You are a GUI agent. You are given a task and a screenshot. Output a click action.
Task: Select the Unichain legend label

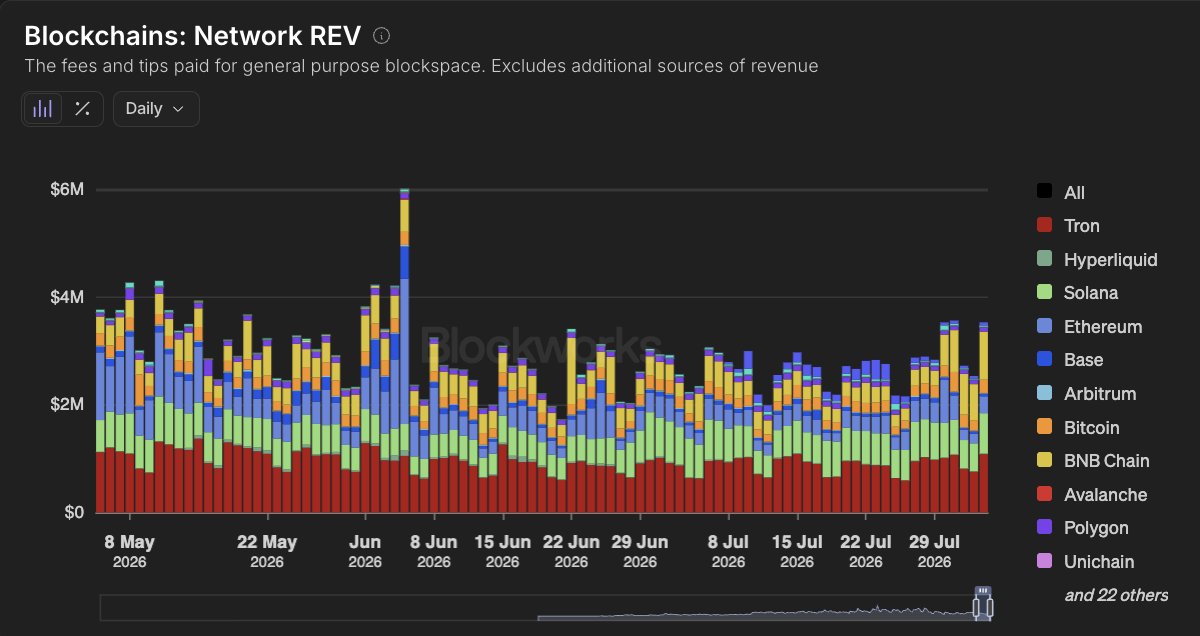(1099, 561)
